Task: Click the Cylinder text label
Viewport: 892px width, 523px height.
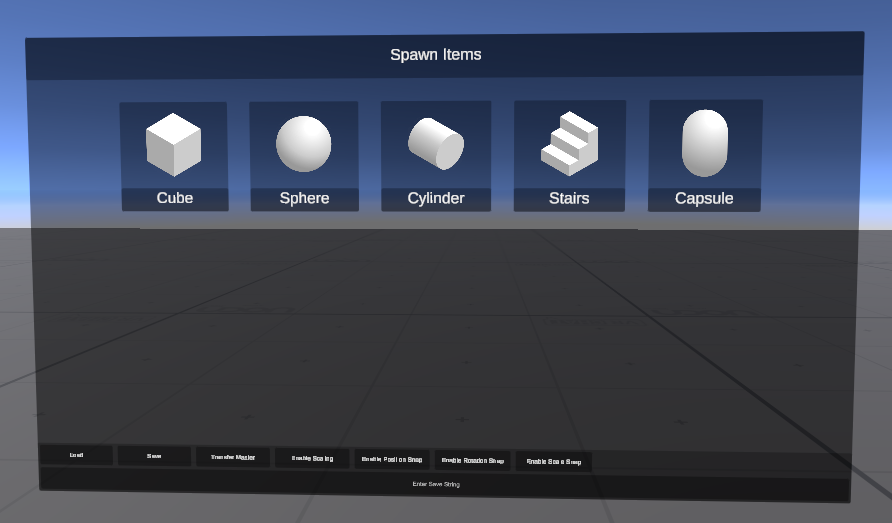Action: coord(436,198)
